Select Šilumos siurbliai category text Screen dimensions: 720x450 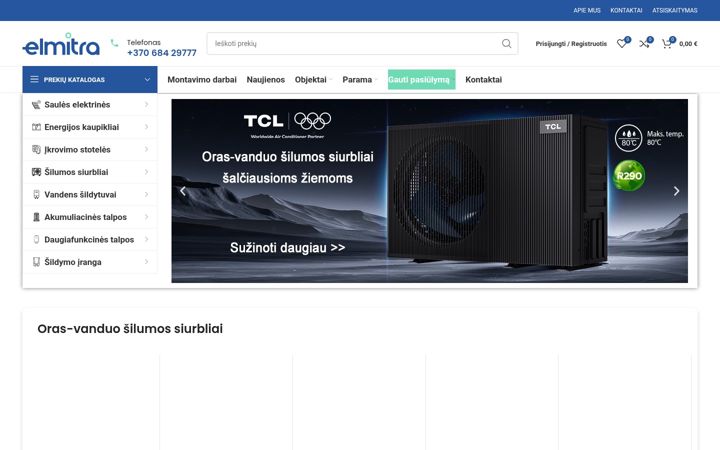click(x=76, y=172)
